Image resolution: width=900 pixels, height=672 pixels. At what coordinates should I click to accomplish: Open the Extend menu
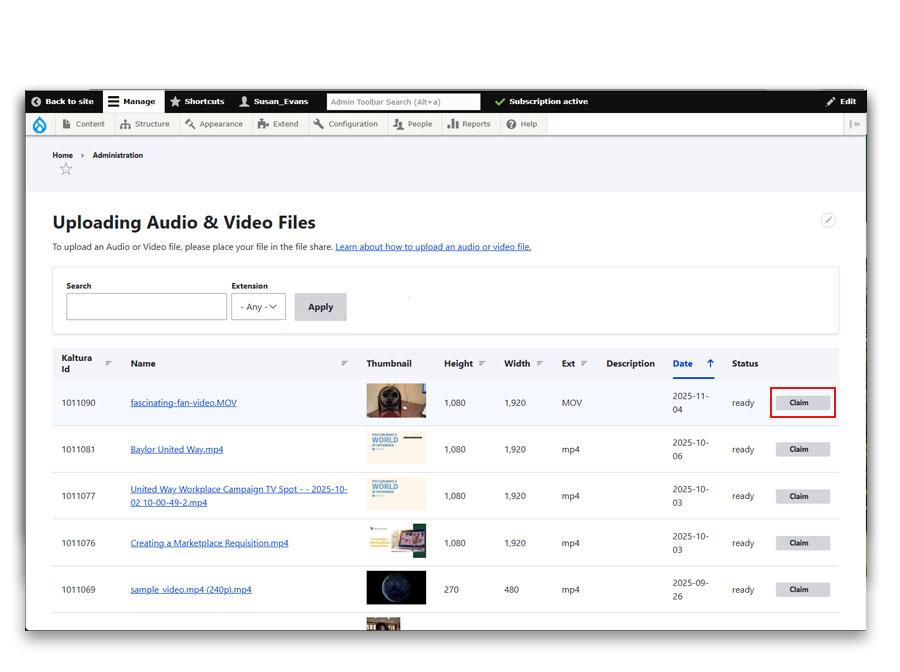click(x=278, y=124)
